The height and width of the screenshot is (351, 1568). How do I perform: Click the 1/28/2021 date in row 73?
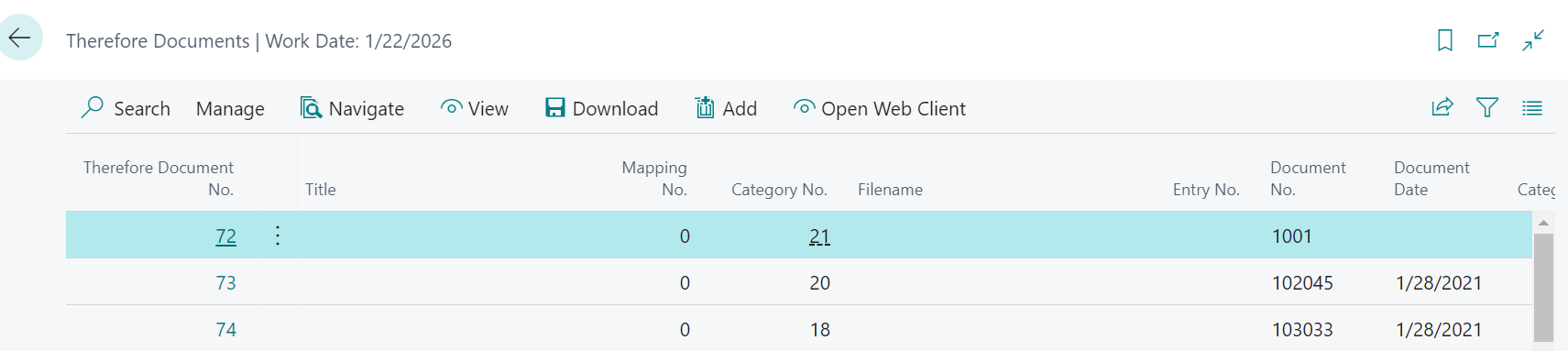click(x=1439, y=283)
